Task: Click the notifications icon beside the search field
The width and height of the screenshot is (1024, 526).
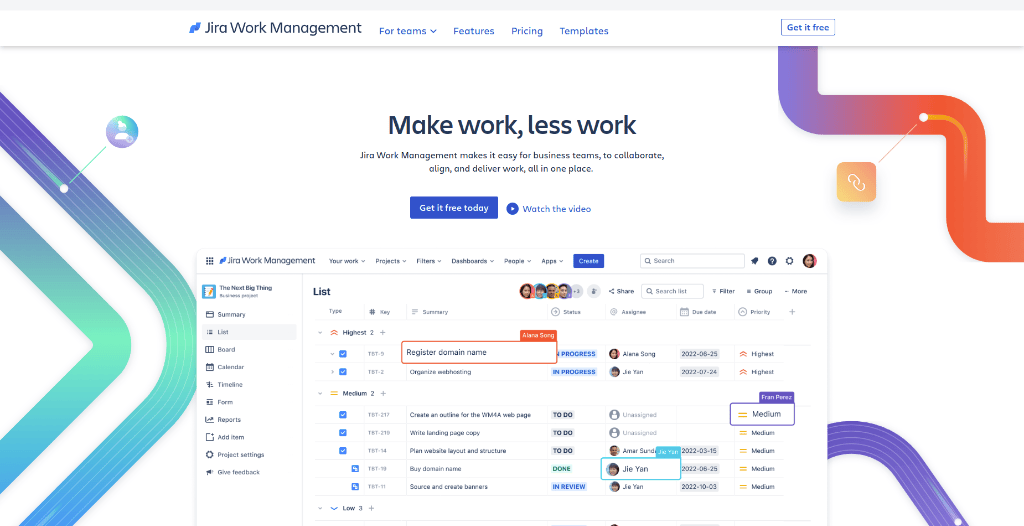Action: click(755, 261)
